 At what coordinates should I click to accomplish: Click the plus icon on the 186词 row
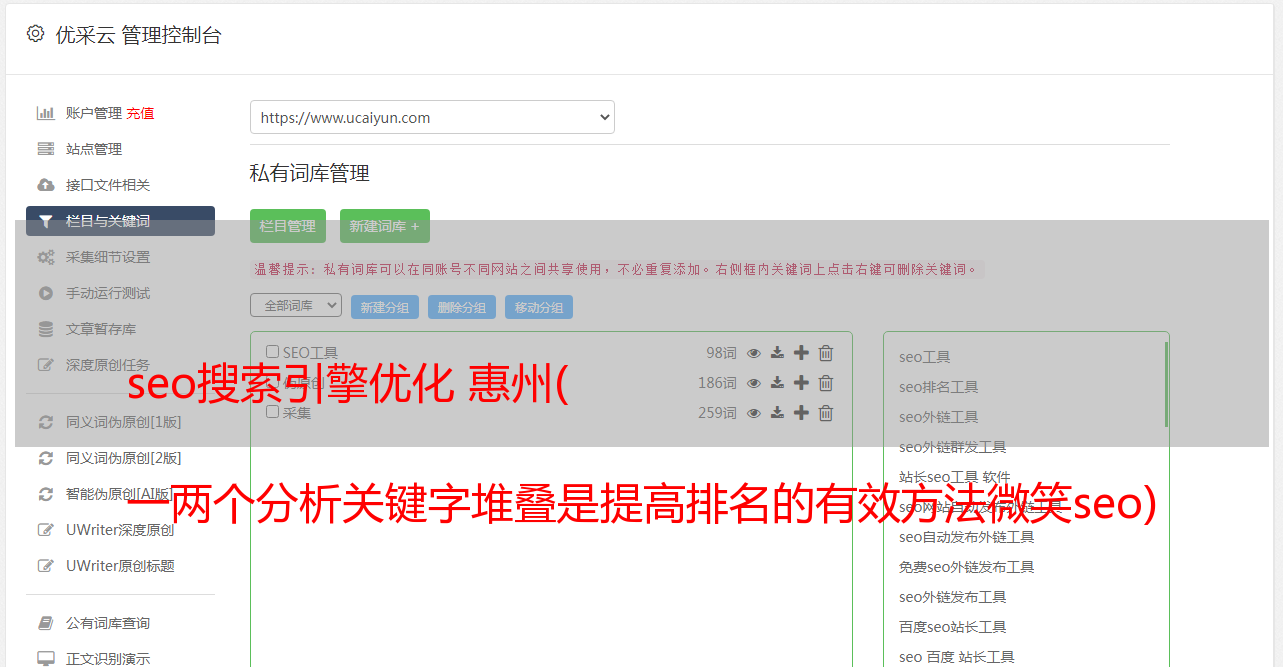[801, 383]
